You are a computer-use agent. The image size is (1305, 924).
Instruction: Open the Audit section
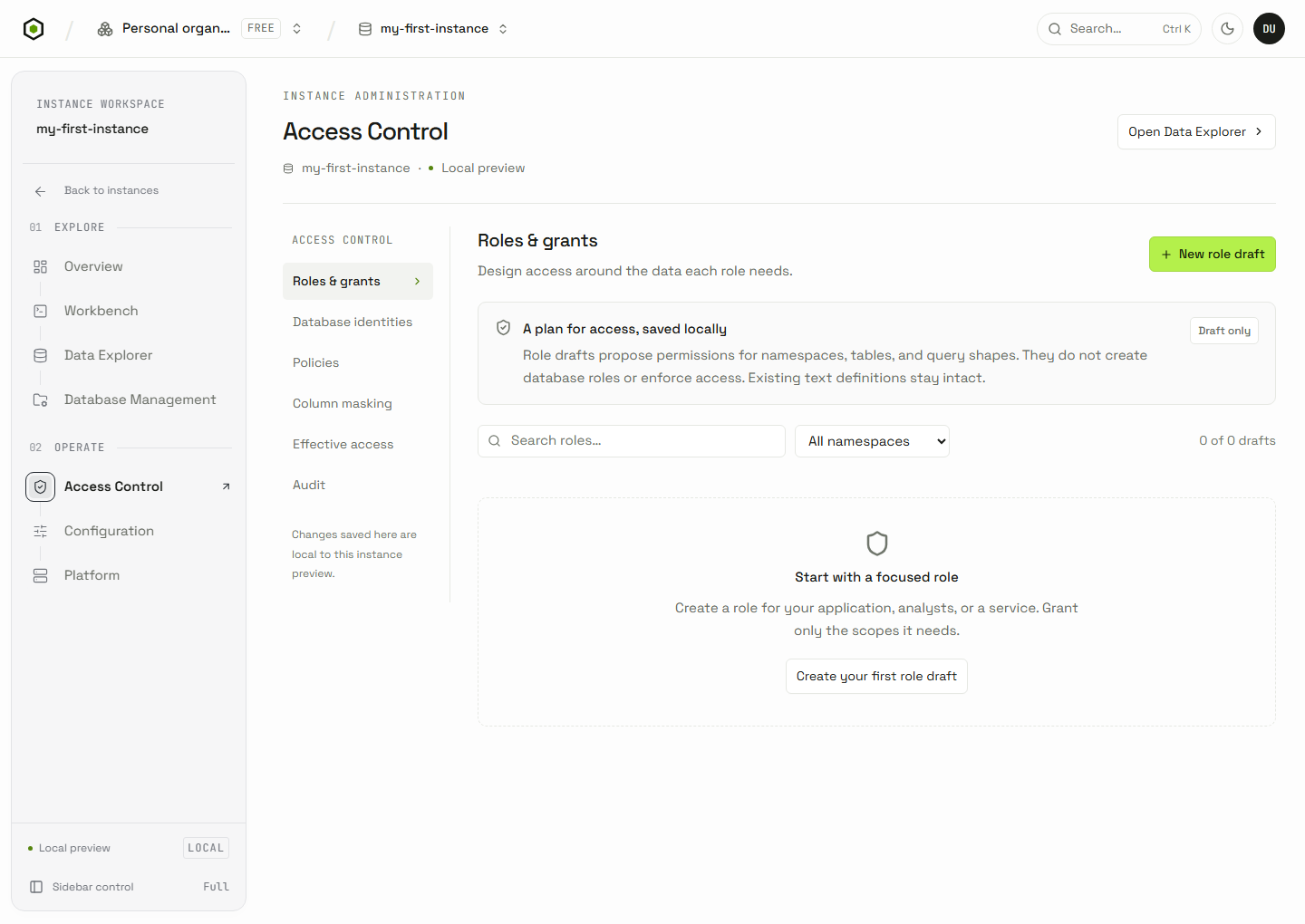pyautogui.click(x=358, y=486)
